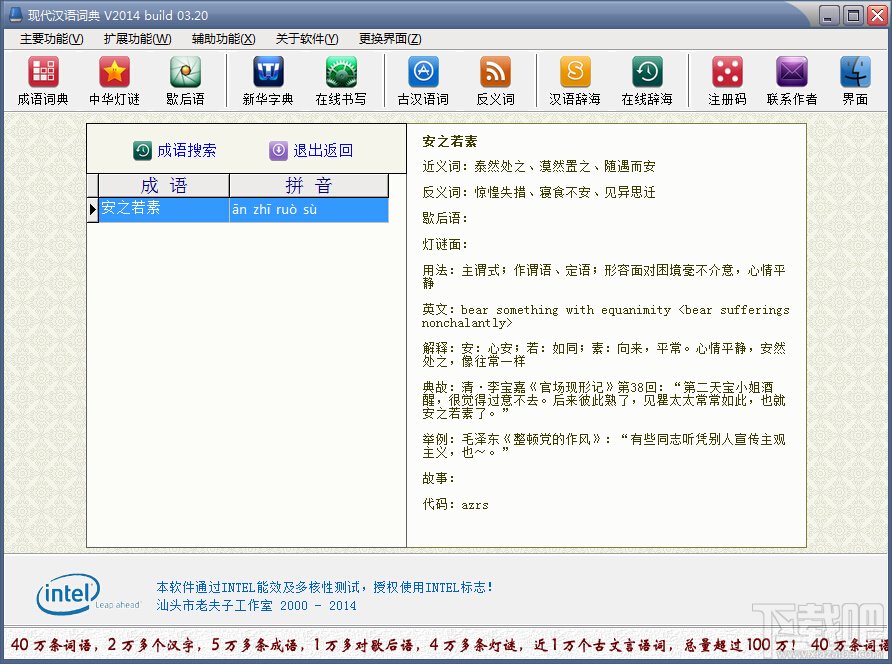Image resolution: width=892 pixels, height=664 pixels.
Task: Click the green icon beside 成语搜索
Action: (x=142, y=150)
